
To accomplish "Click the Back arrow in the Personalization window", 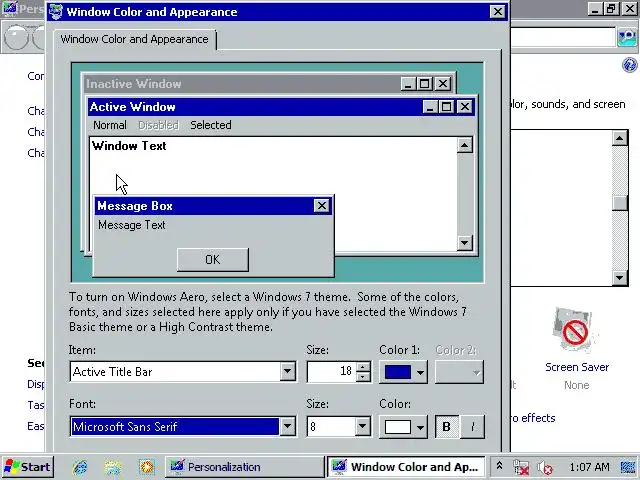I will click(16, 38).
